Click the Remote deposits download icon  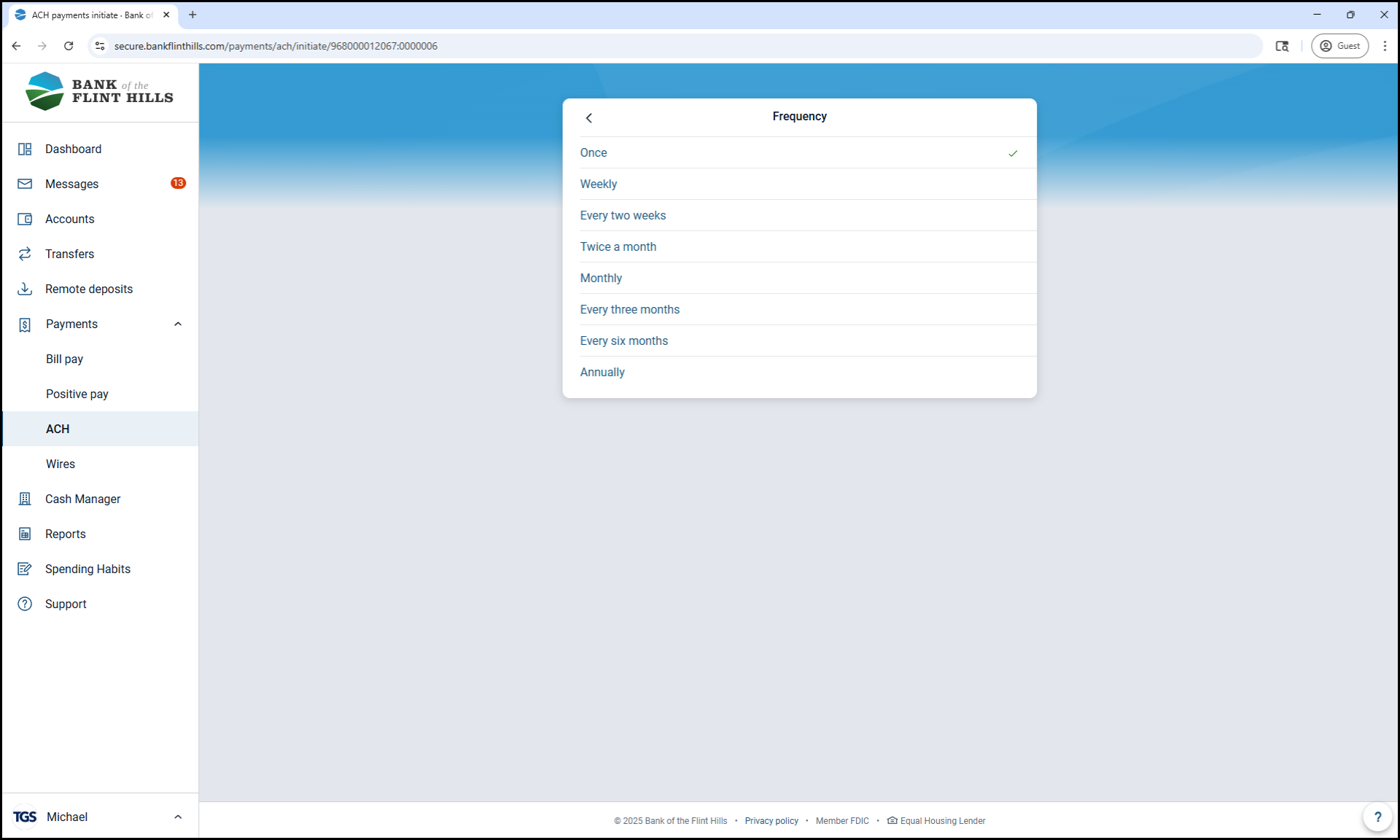[25, 289]
